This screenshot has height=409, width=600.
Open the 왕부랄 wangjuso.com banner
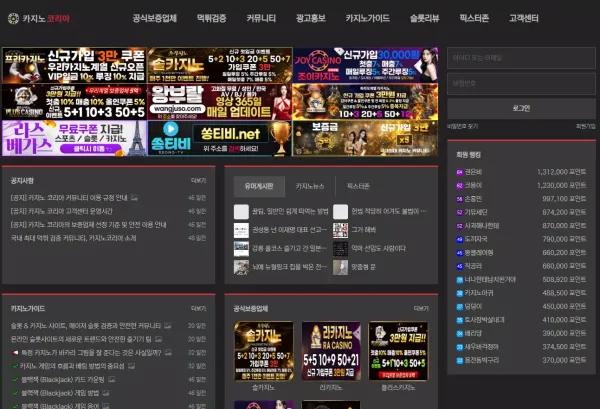(220, 102)
